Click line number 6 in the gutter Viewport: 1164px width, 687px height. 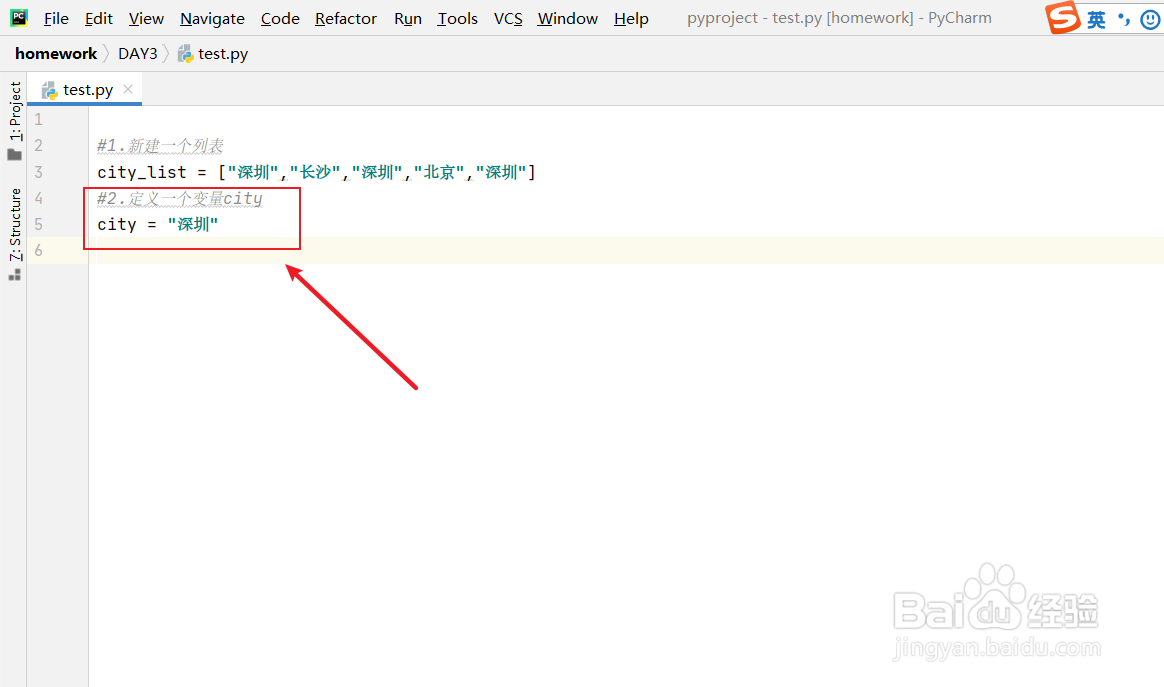click(x=39, y=250)
